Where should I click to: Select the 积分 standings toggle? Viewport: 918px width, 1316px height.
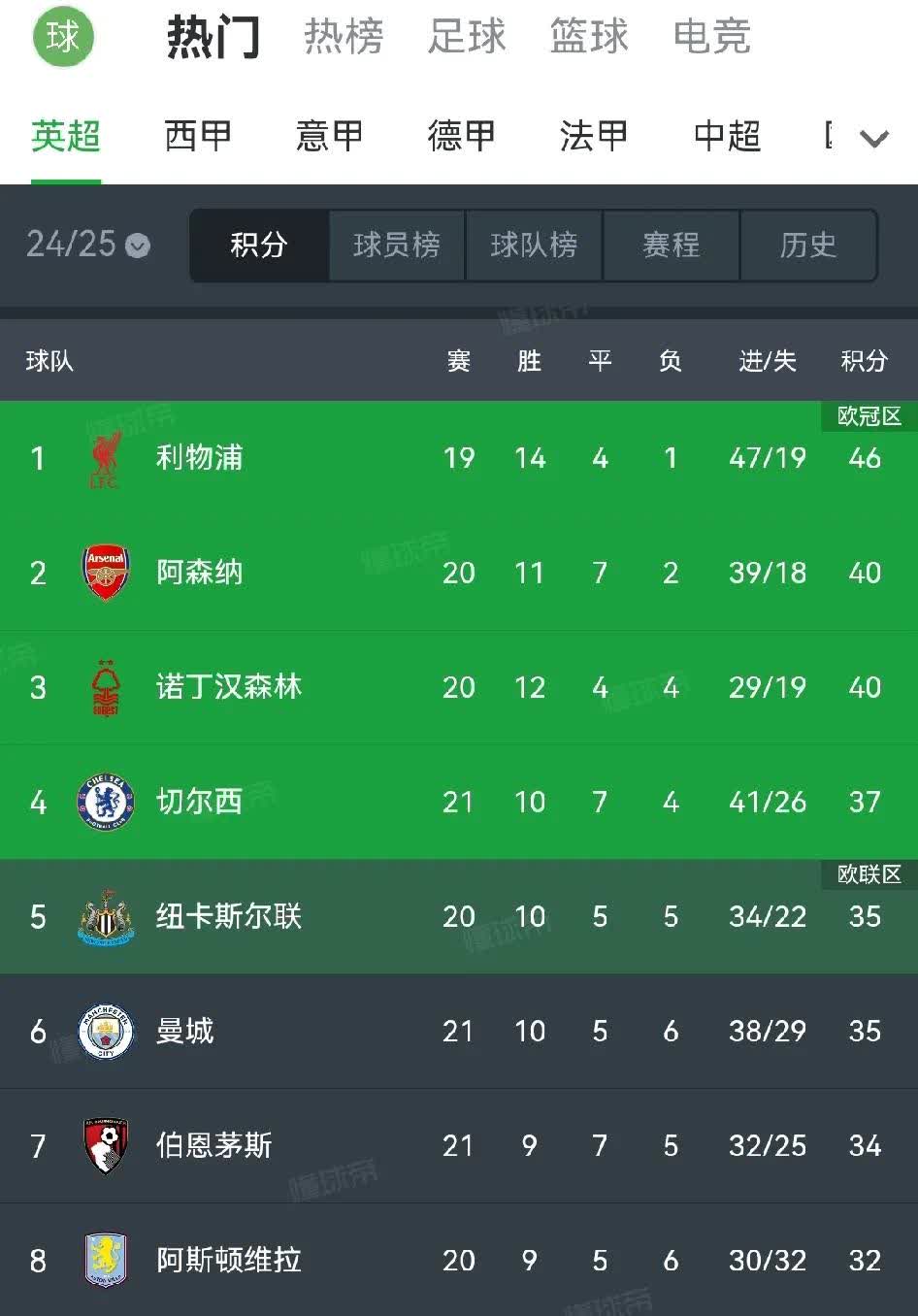point(259,246)
